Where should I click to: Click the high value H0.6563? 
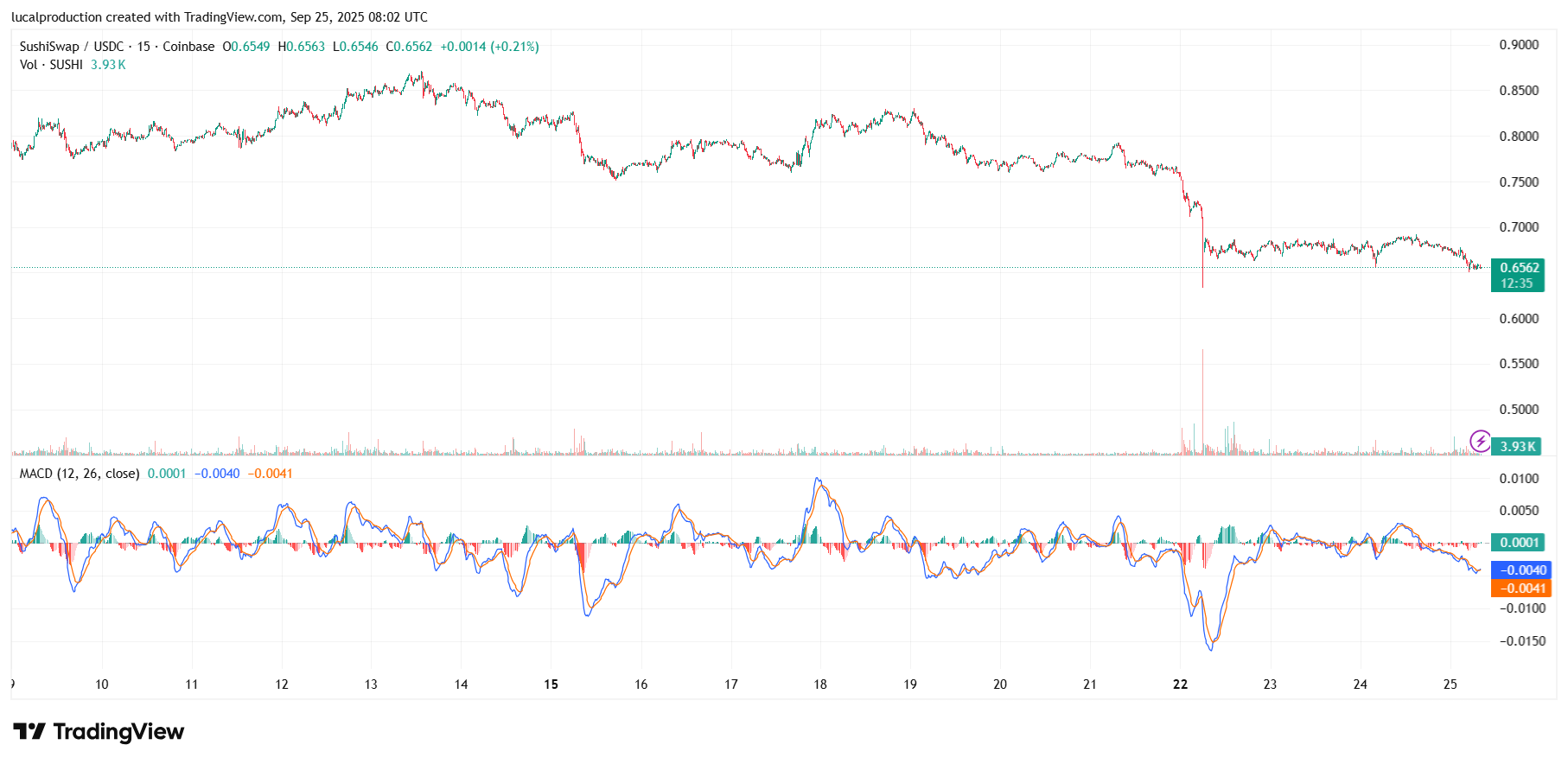(302, 47)
